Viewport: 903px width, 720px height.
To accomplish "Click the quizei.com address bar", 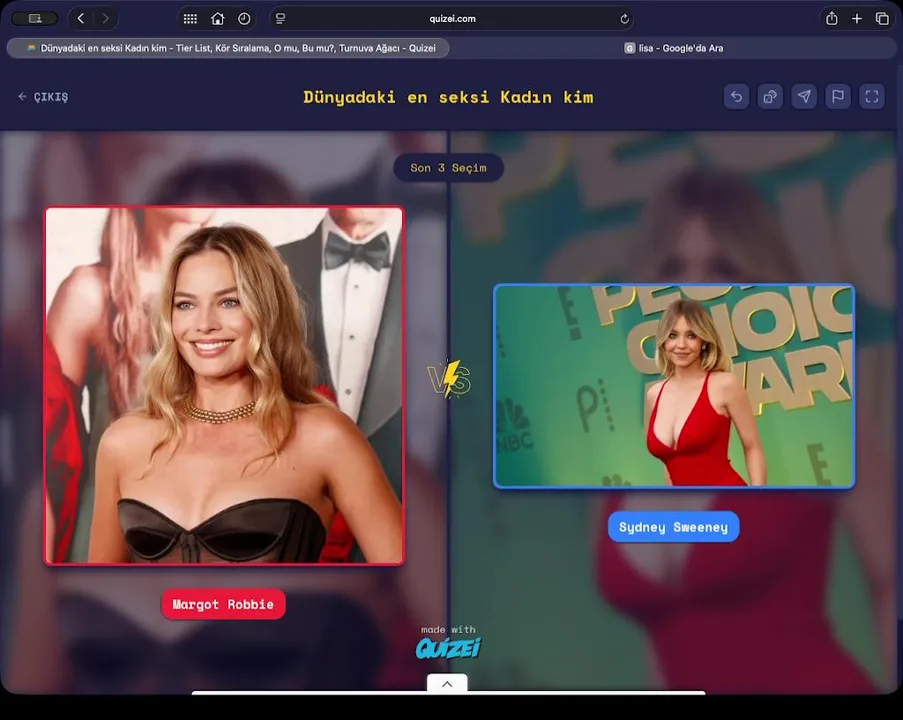I will 452,18.
